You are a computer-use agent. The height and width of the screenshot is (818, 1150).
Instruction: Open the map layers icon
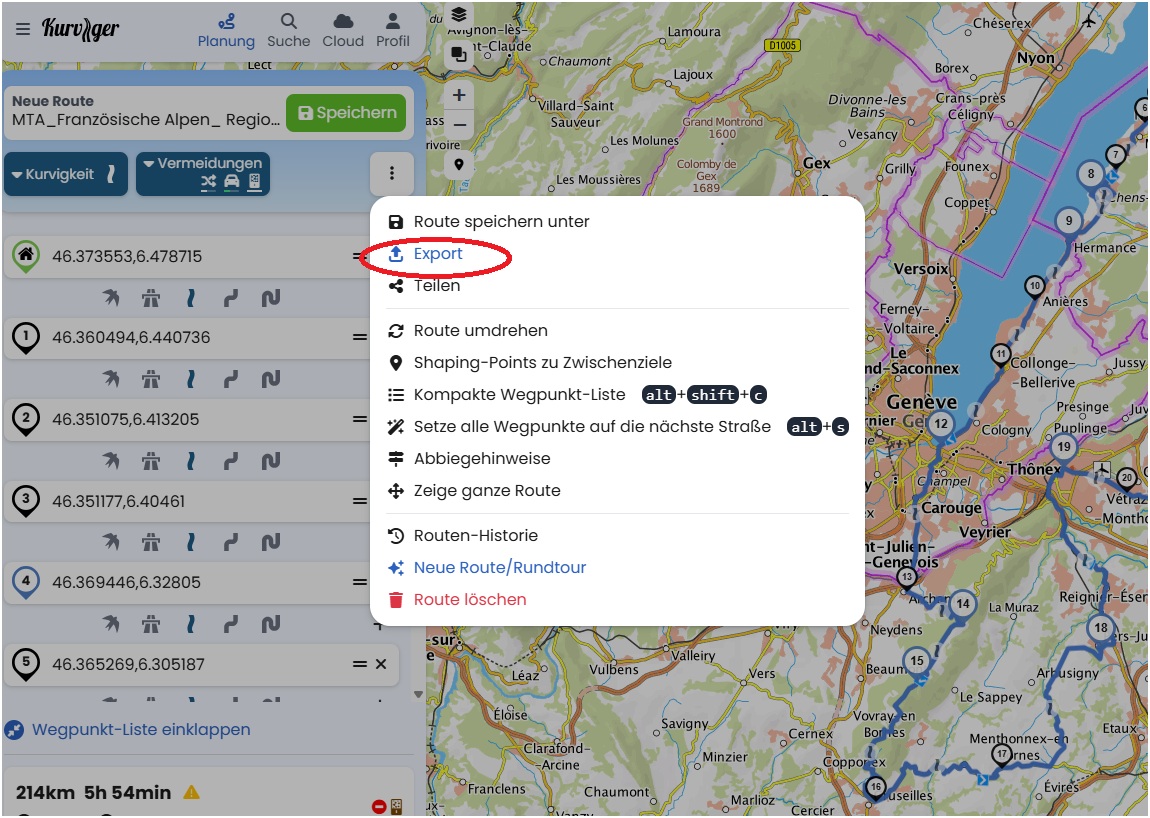point(459,15)
